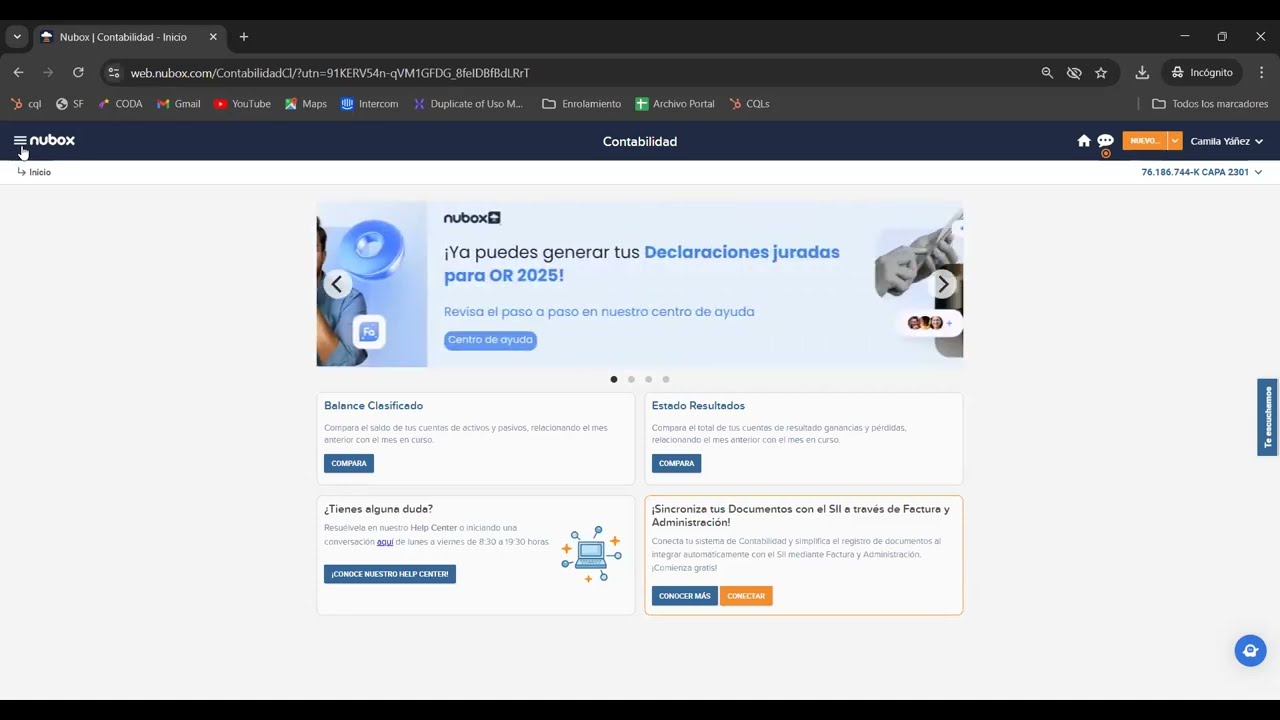
Task: Click CONOCER MÁS button
Action: (685, 596)
